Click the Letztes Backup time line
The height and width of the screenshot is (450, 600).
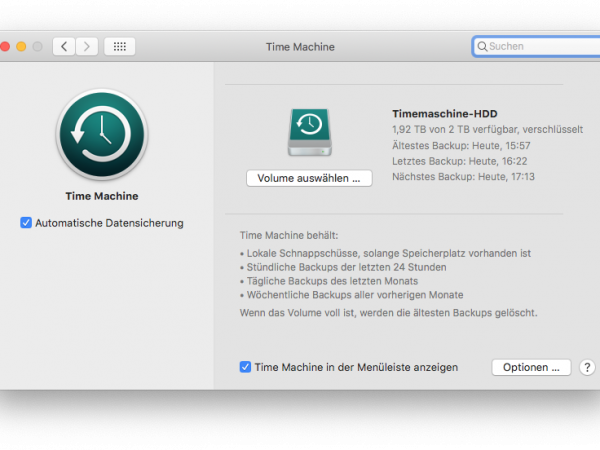point(460,161)
